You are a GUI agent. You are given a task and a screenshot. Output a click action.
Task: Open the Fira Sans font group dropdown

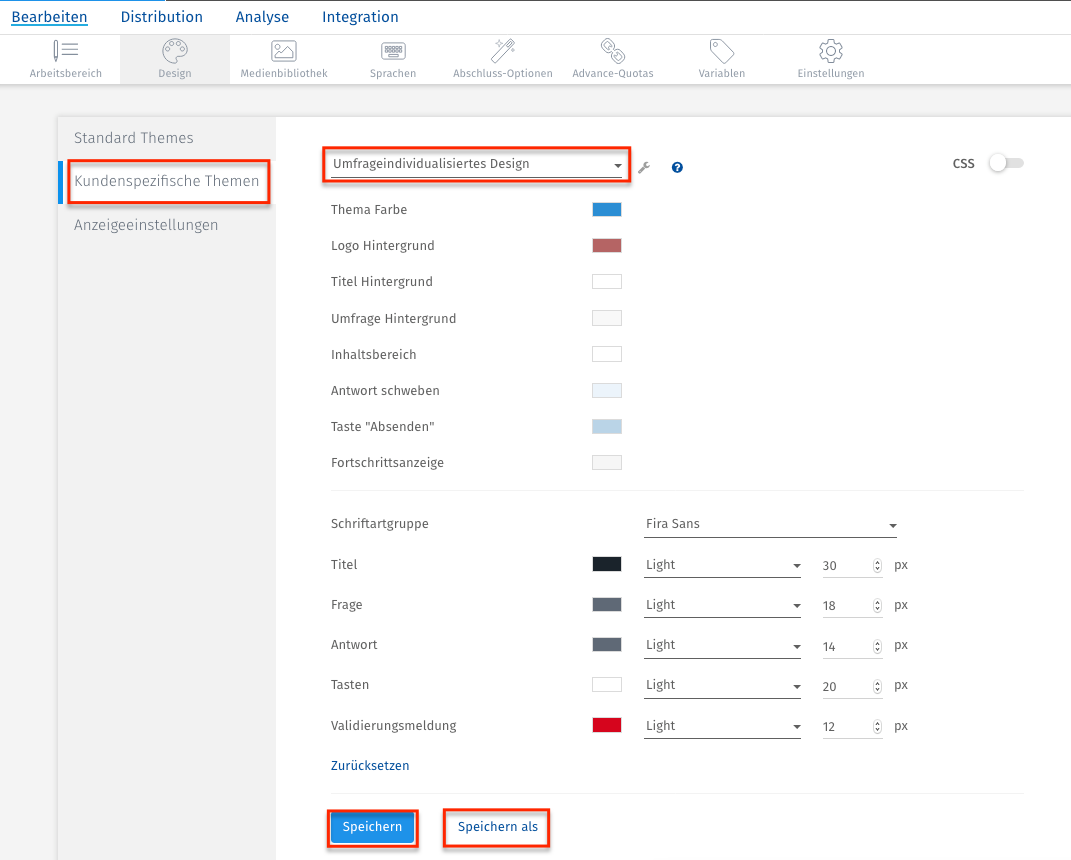pyautogui.click(x=770, y=525)
